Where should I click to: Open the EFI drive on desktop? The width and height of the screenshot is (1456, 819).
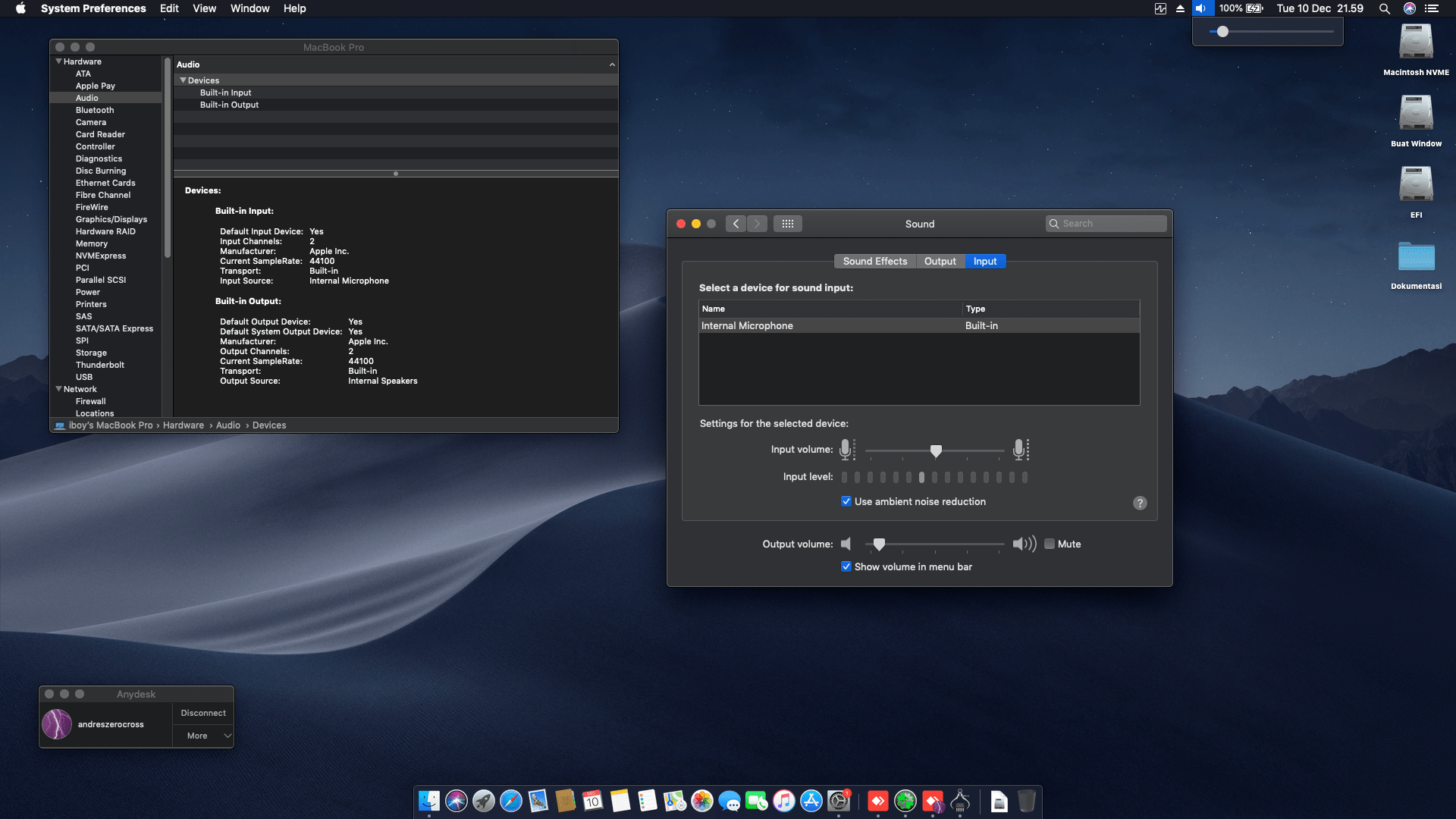point(1416,185)
